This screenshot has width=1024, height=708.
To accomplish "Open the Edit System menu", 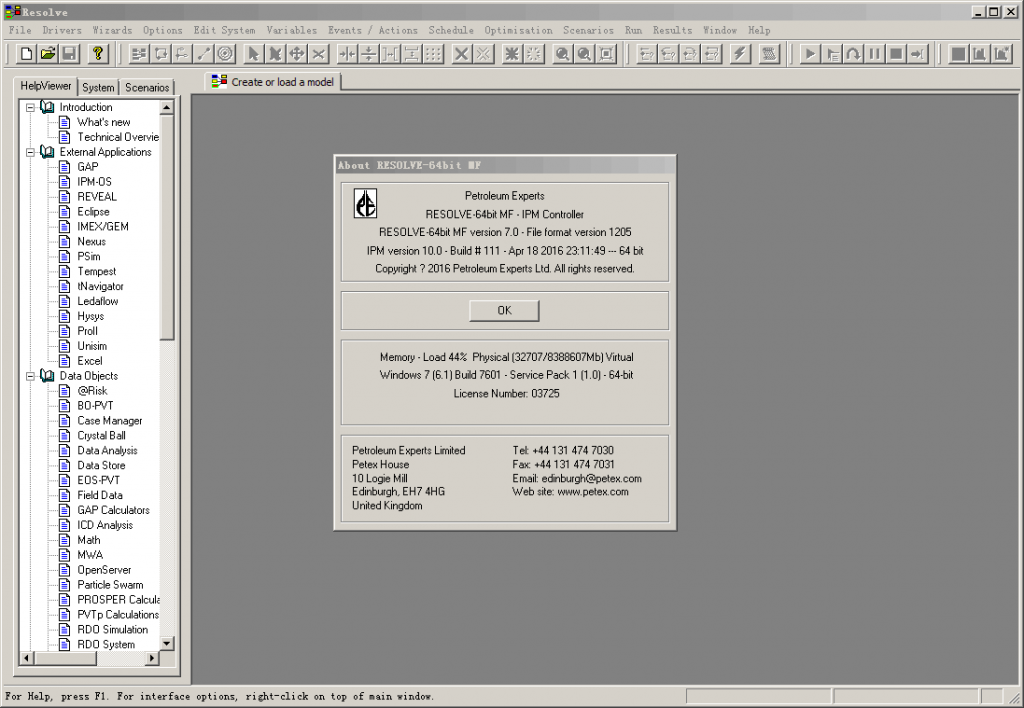I will click(x=224, y=30).
